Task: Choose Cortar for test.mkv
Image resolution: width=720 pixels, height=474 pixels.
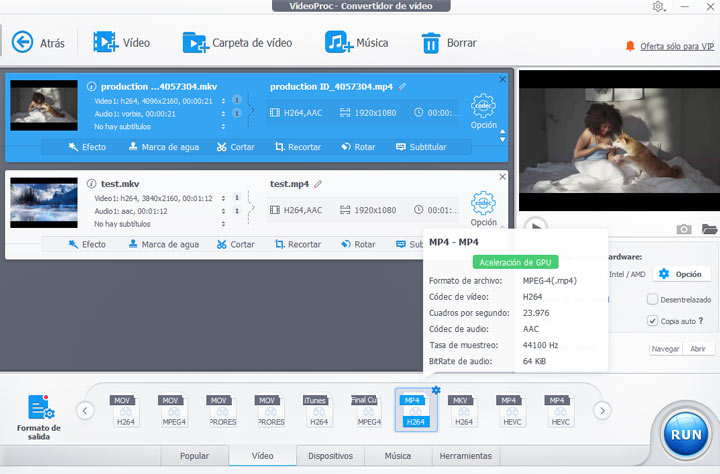Action: (x=236, y=244)
